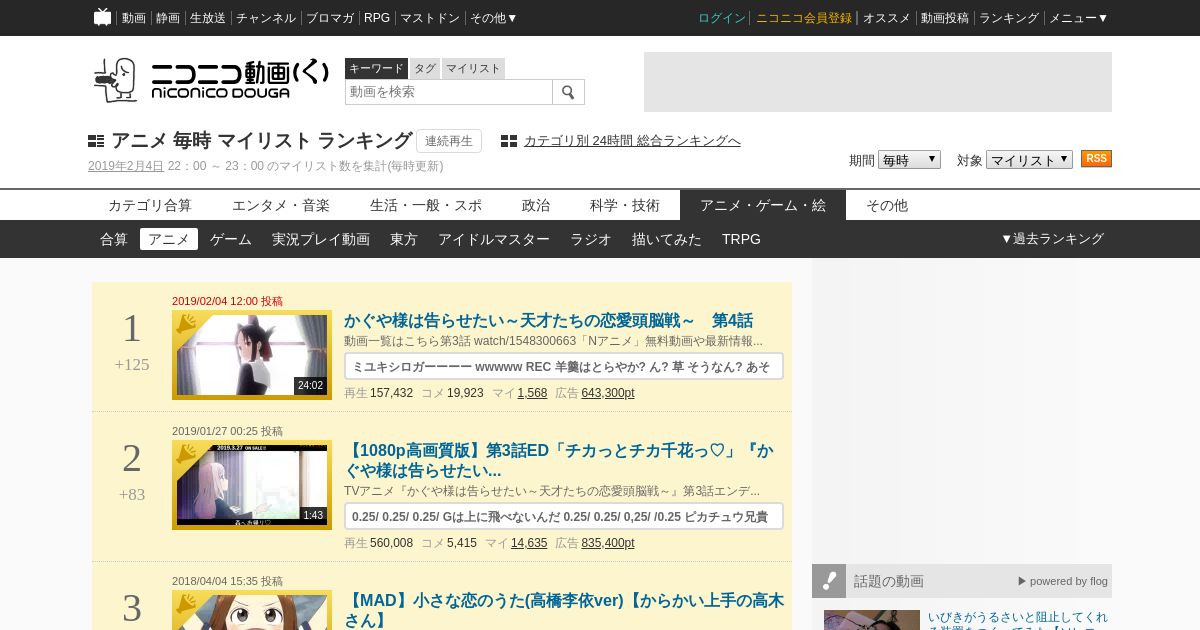1200x630 pixels.
Task: Click 動画 in the top navigation
Action: 133,18
